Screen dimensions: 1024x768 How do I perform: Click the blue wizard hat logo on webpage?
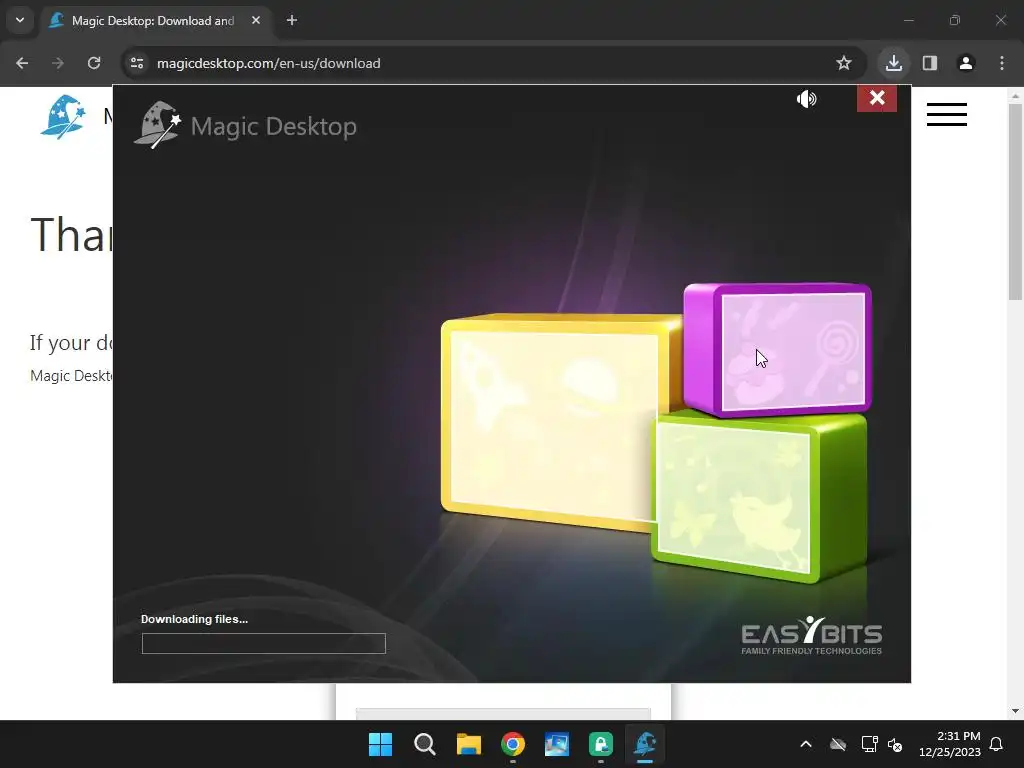63,117
